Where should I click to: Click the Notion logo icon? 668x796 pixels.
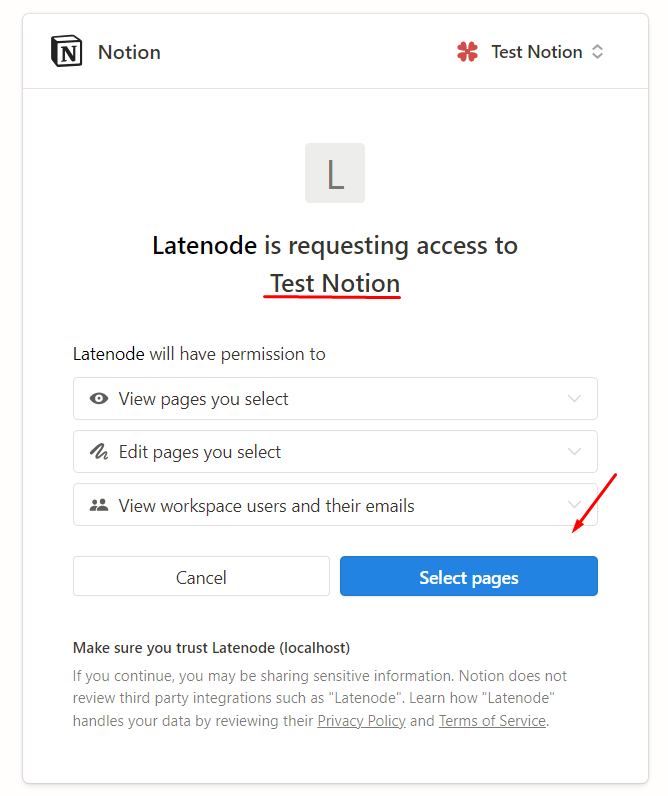pos(67,52)
